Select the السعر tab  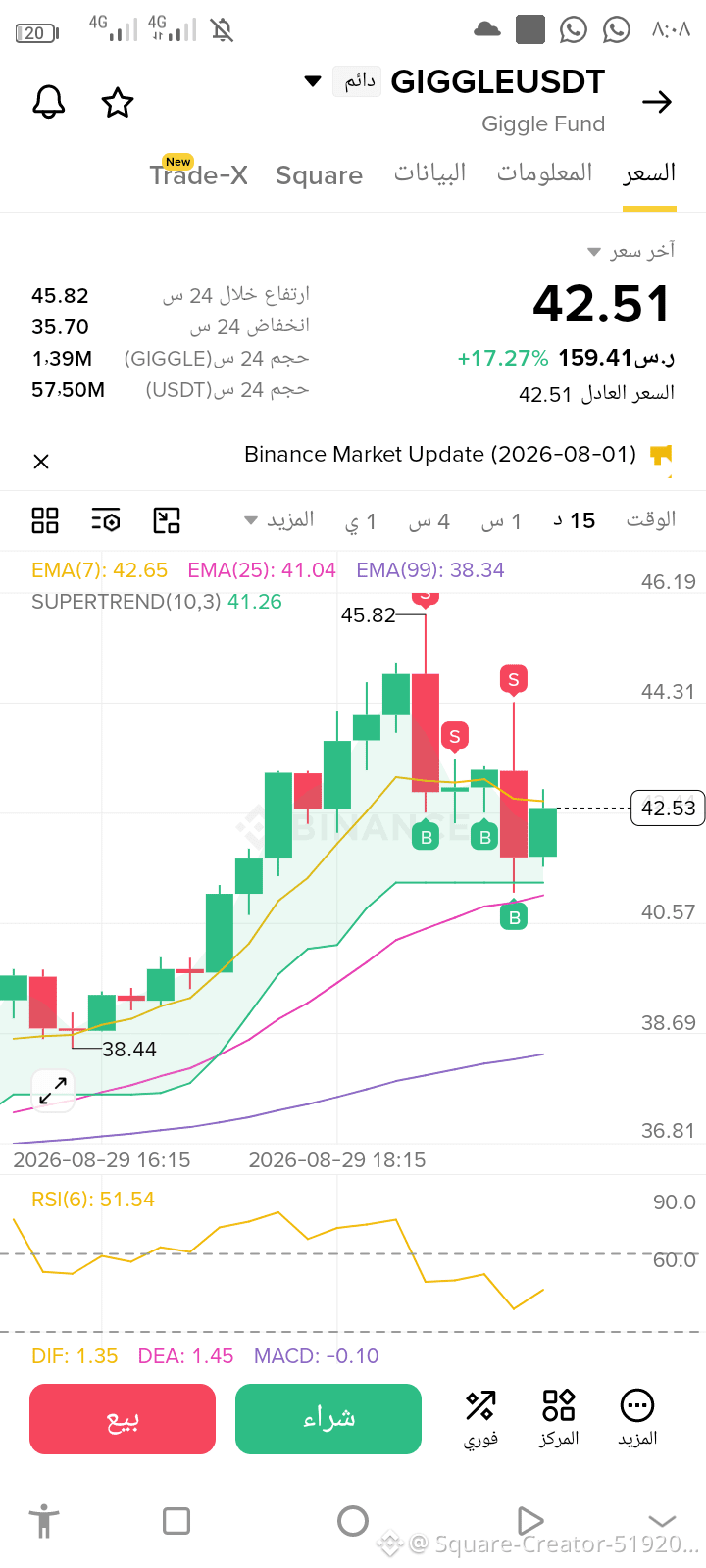(x=649, y=173)
